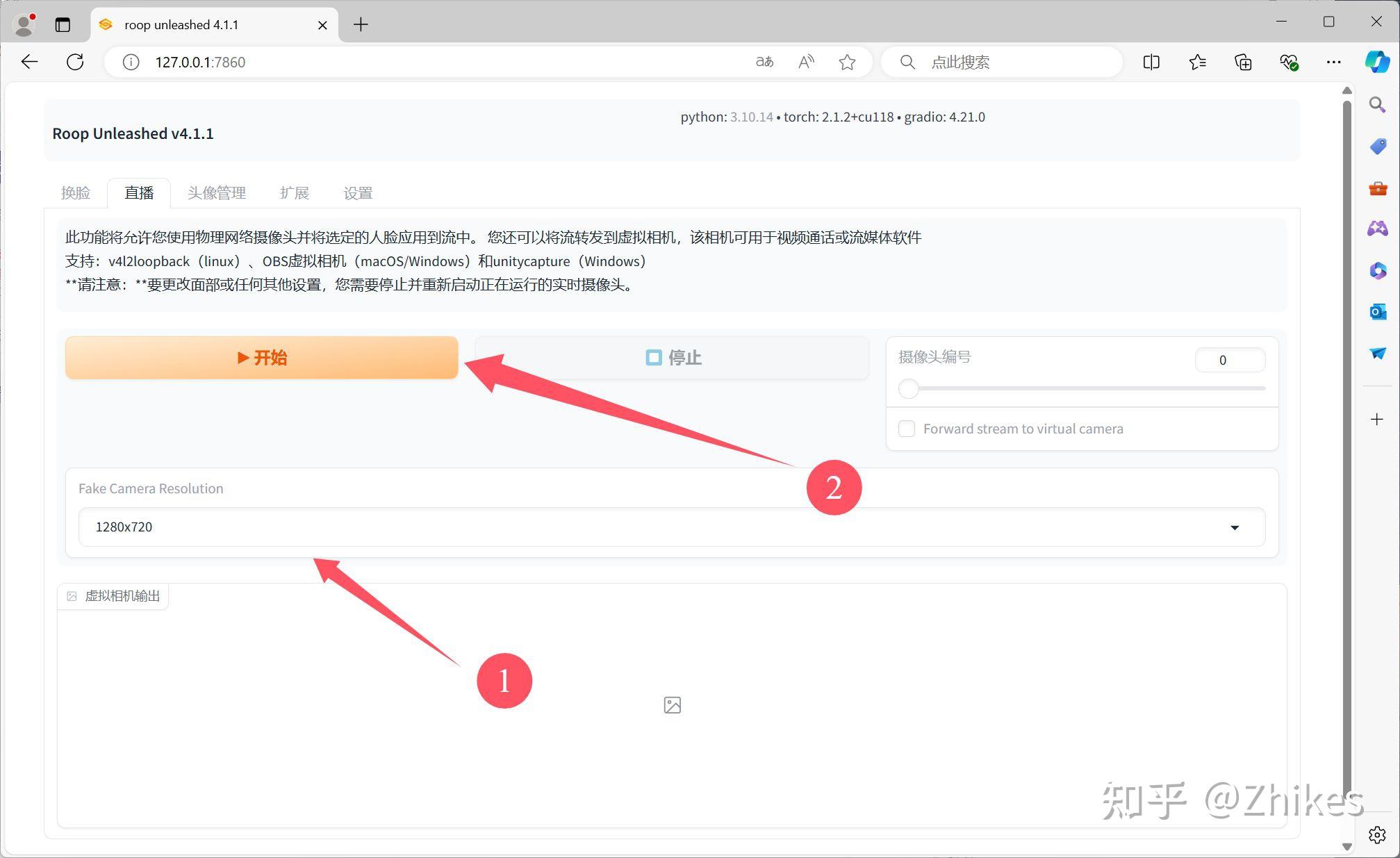Screen dimensions: 1400x858
Task: Open the 设置 tab
Action: click(x=358, y=192)
